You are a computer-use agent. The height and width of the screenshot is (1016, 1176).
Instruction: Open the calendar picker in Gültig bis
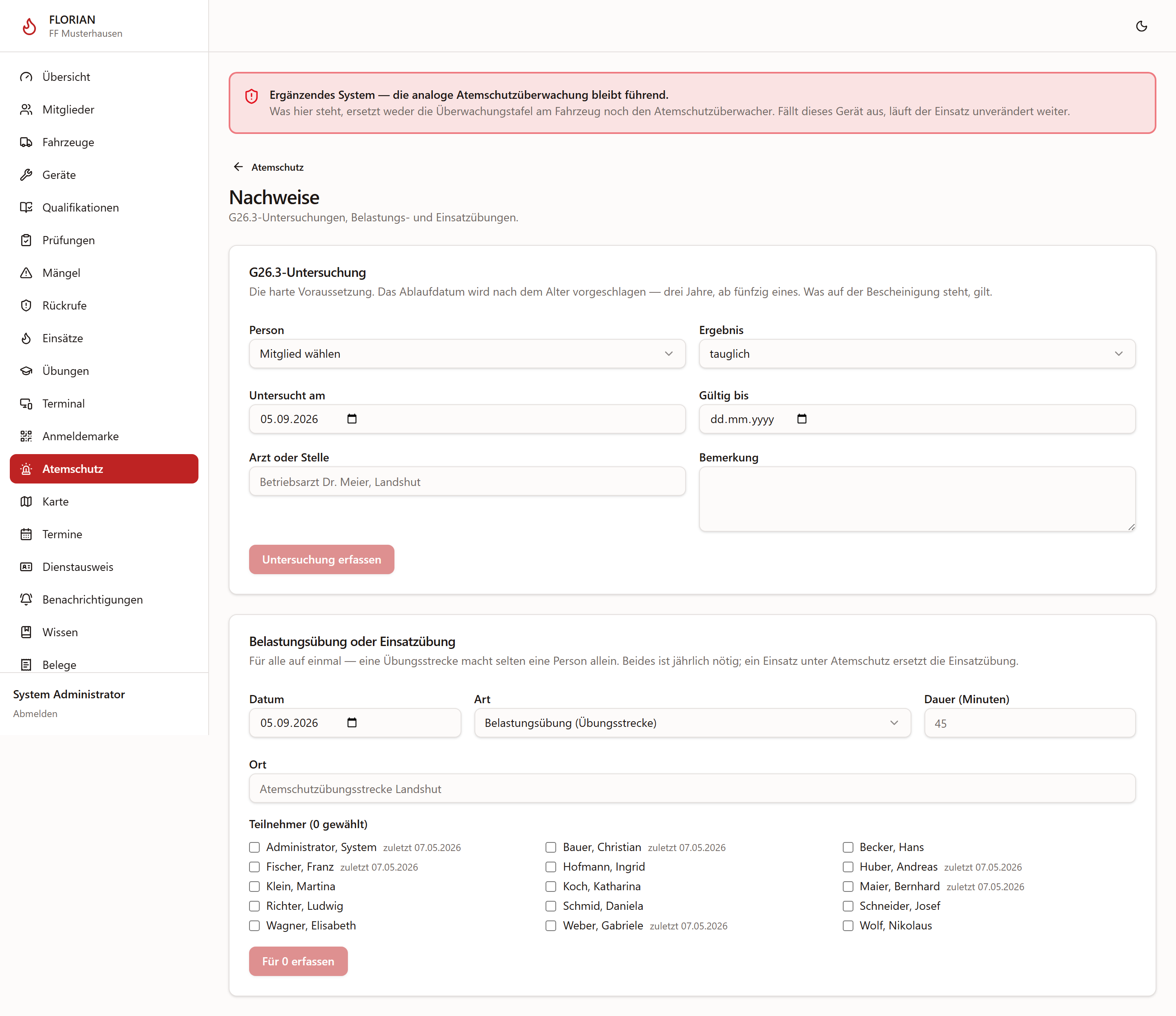[802, 419]
